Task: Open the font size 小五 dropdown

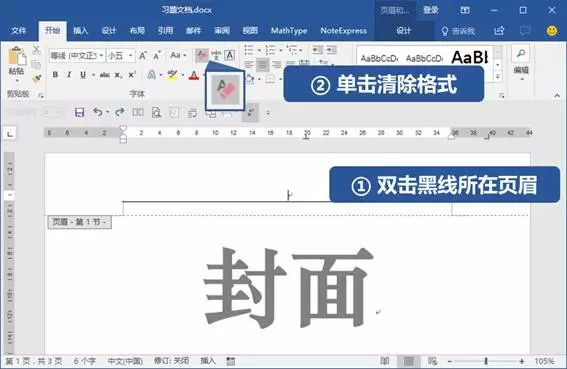Action: (x=120, y=55)
